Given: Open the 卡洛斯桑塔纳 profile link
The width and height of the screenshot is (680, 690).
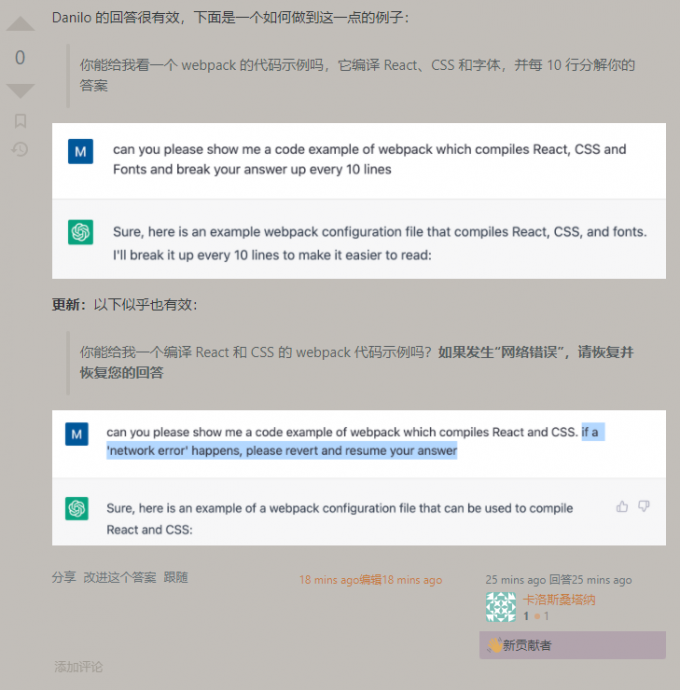Looking at the screenshot, I should (559, 599).
